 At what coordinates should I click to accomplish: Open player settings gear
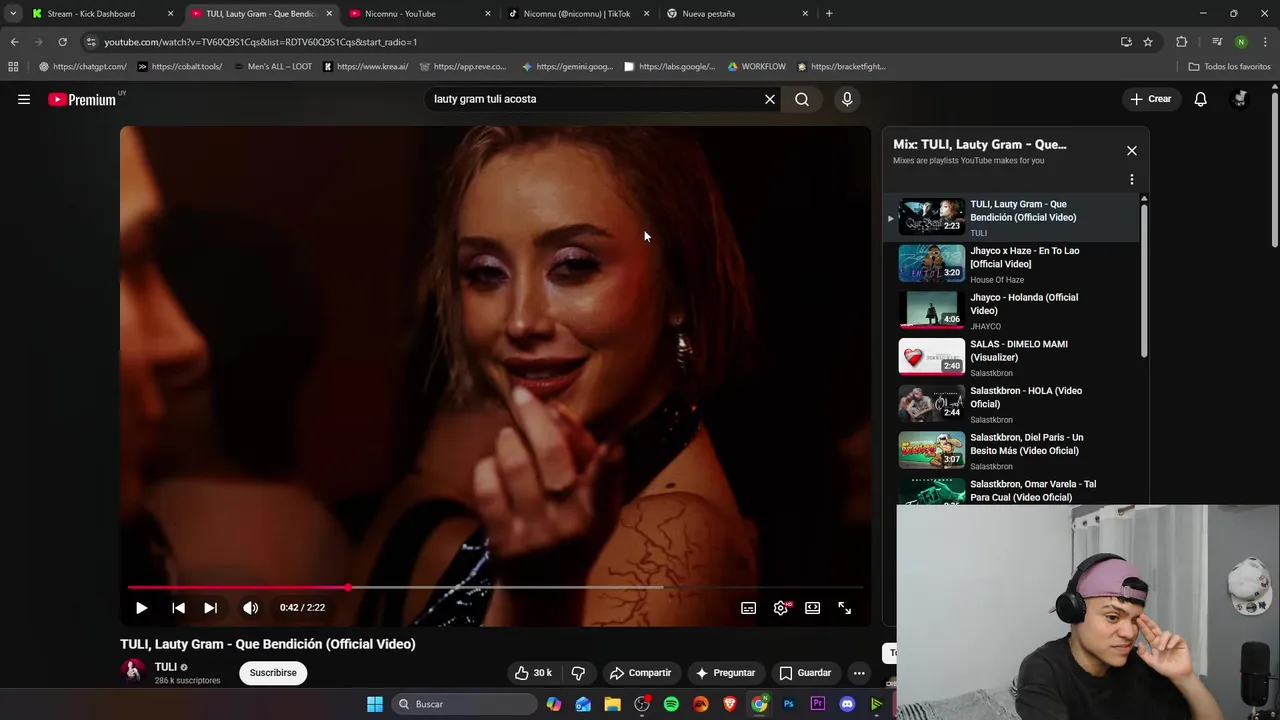click(781, 607)
